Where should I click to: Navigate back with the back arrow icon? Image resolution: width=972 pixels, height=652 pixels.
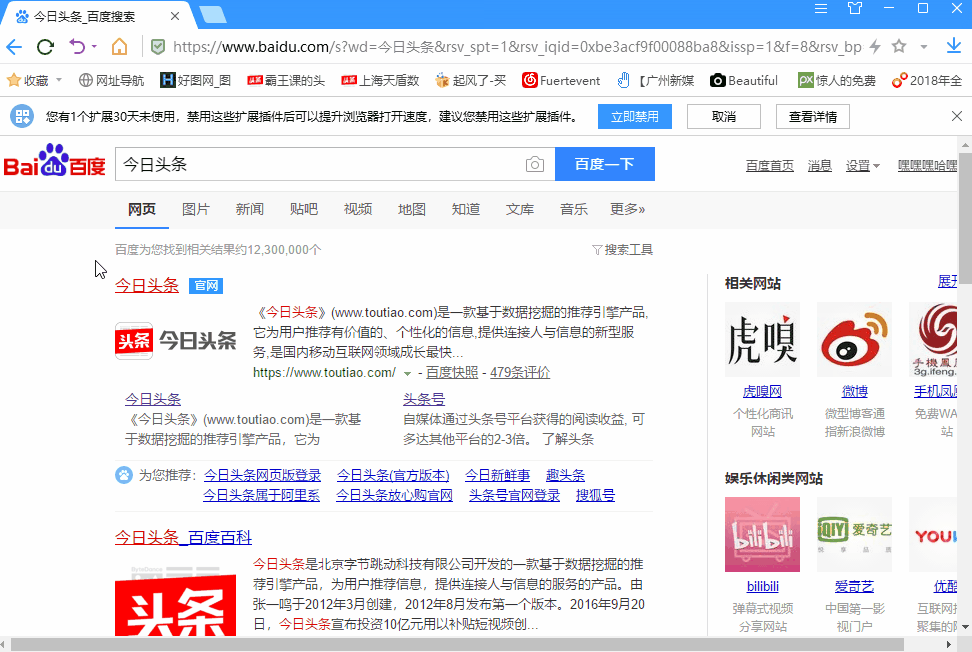[15, 47]
